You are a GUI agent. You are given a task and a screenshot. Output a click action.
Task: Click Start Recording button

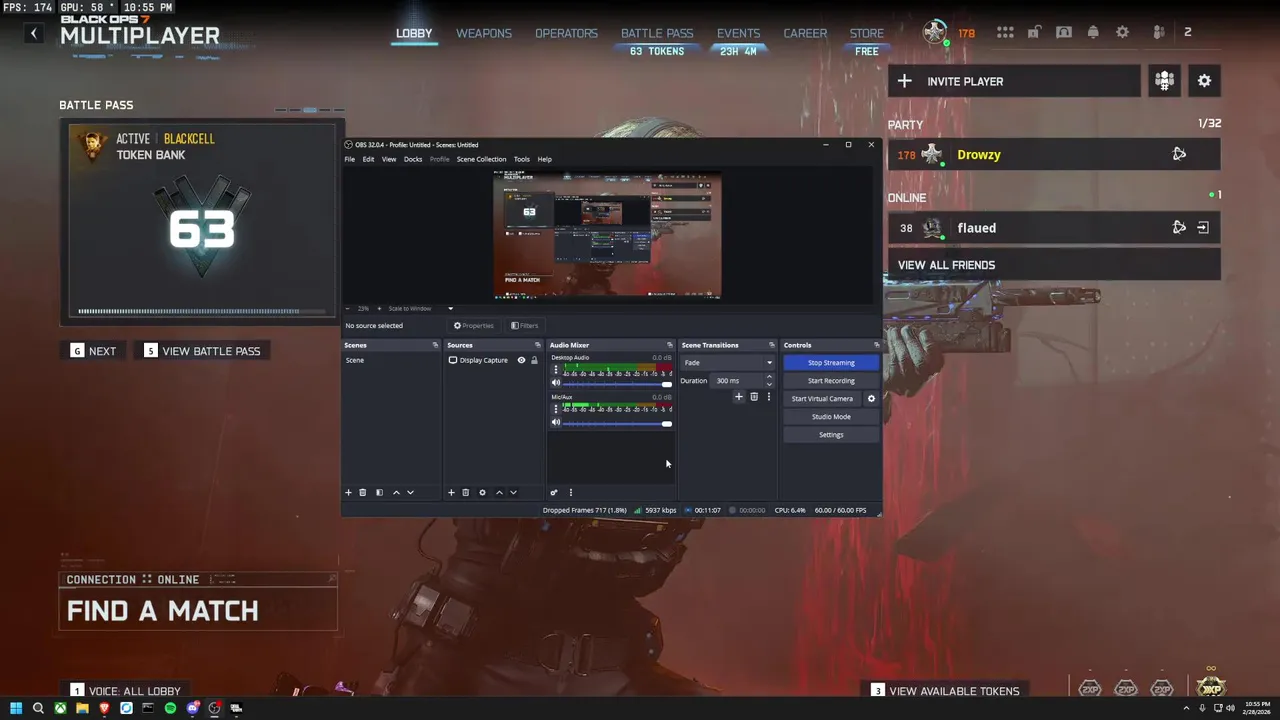(831, 380)
